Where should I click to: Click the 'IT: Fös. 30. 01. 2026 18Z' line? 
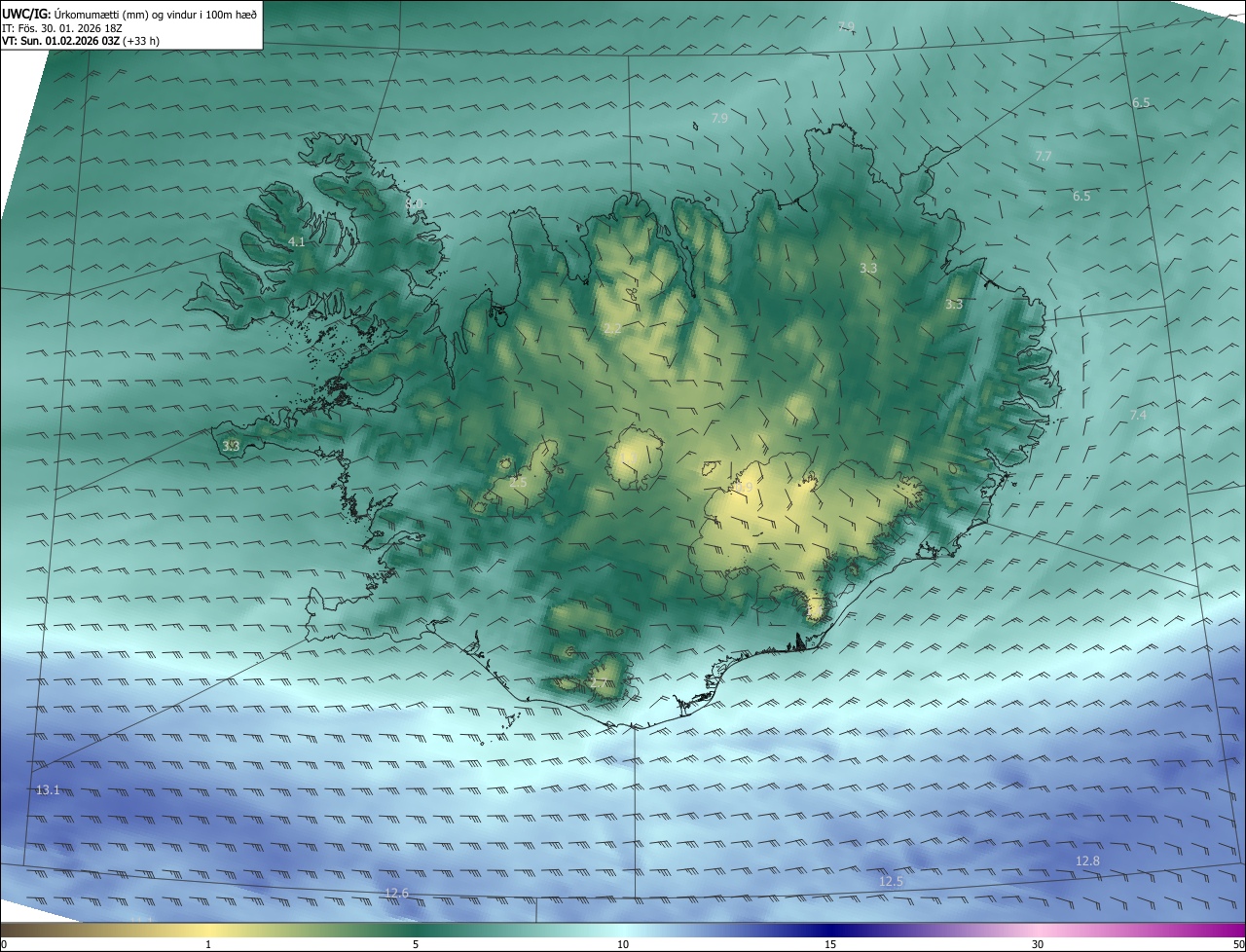tap(62, 28)
